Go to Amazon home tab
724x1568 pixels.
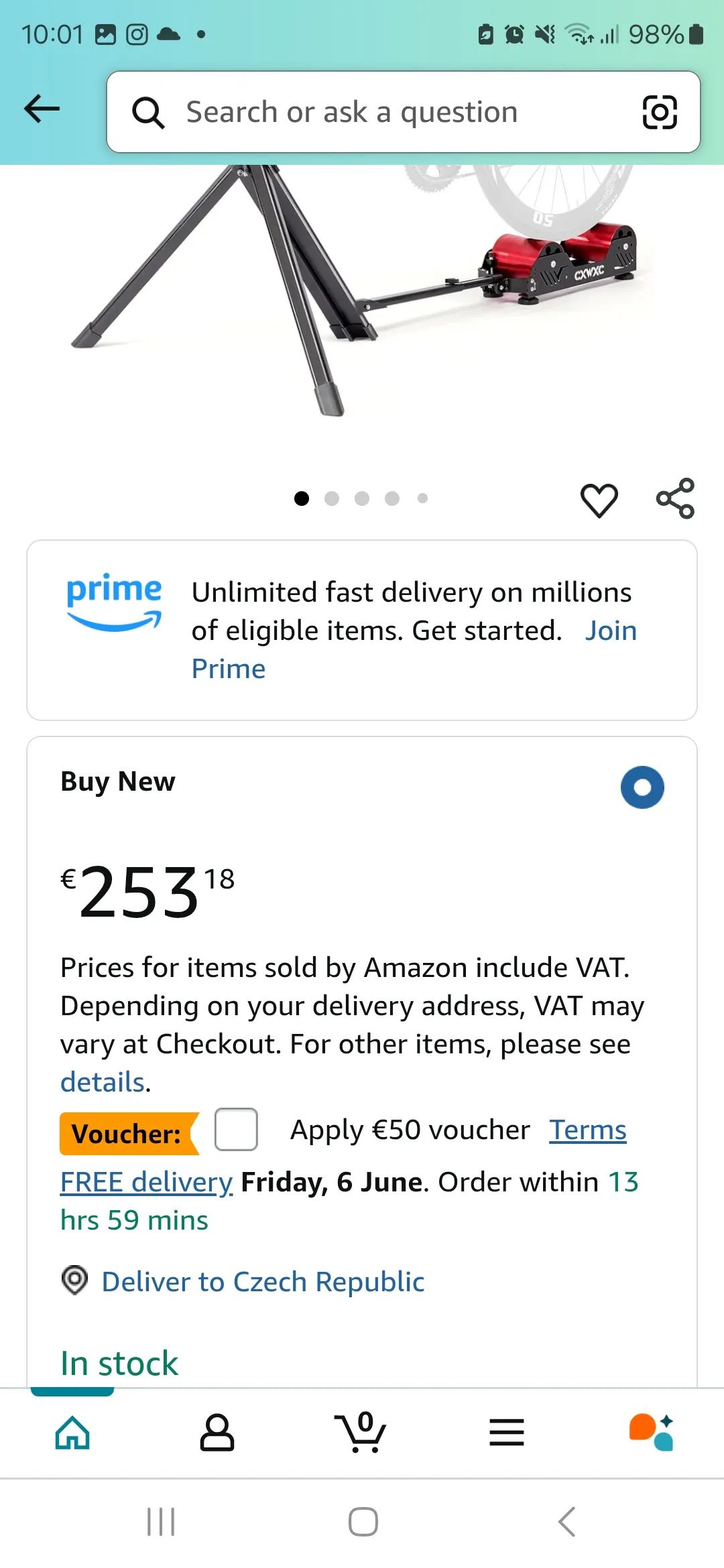(x=72, y=1433)
